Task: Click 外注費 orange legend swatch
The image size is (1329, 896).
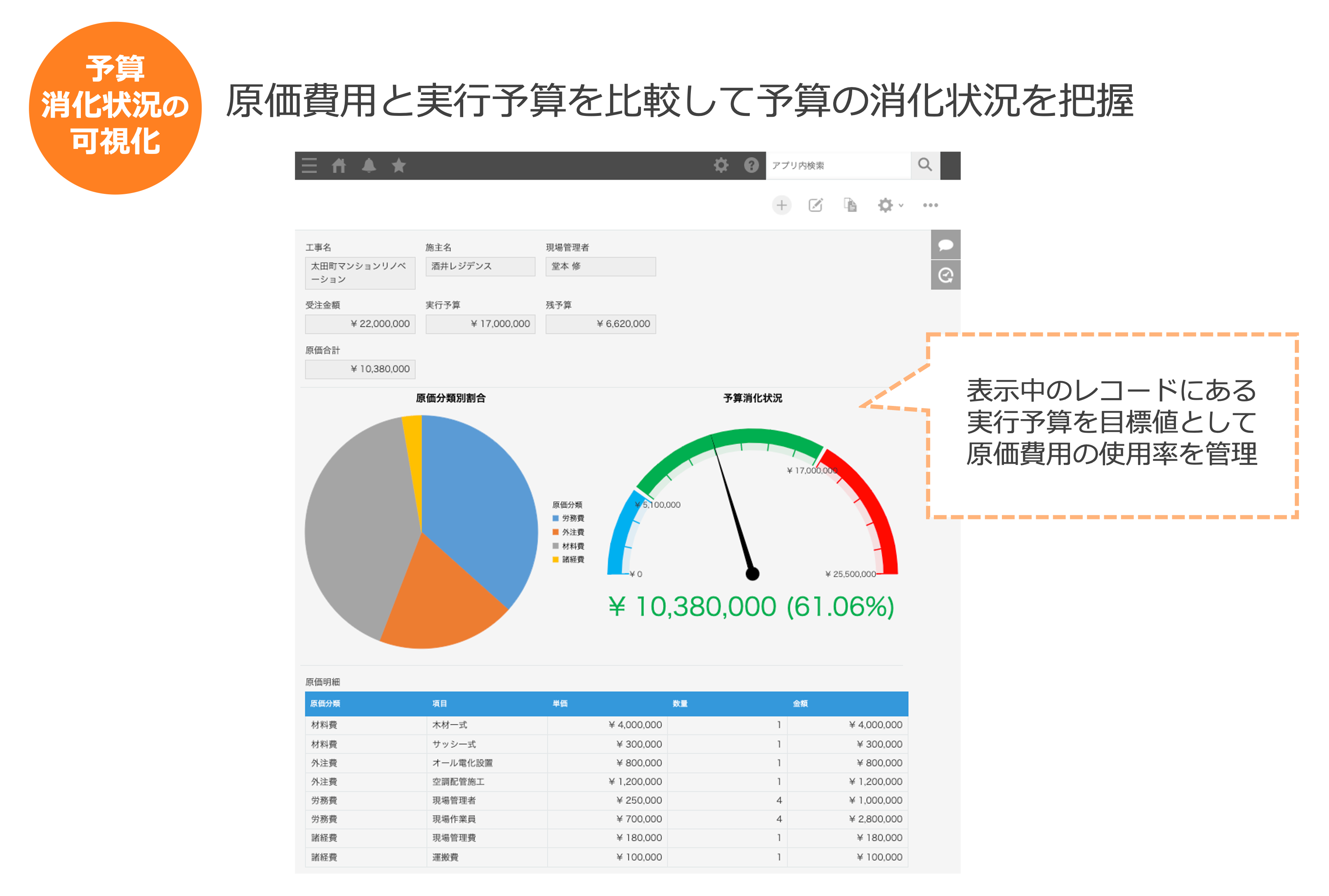Action: [555, 532]
